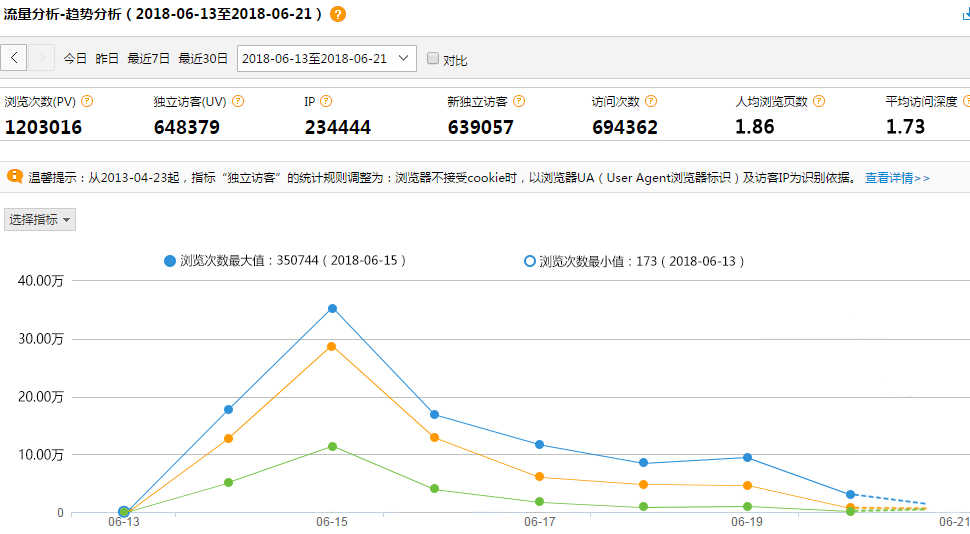Select the 最近30日 time range
Screen dimensions: 970x534
click(203, 59)
